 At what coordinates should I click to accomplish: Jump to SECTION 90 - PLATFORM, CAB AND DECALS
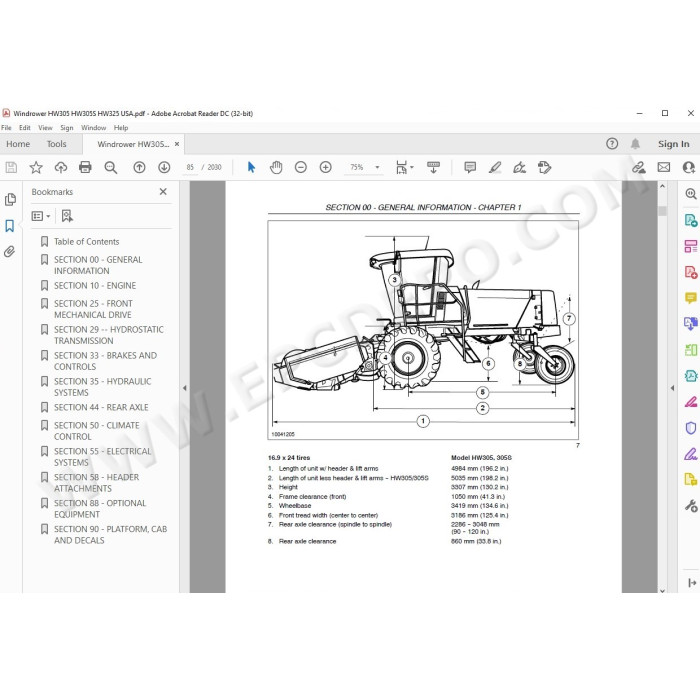[110, 534]
